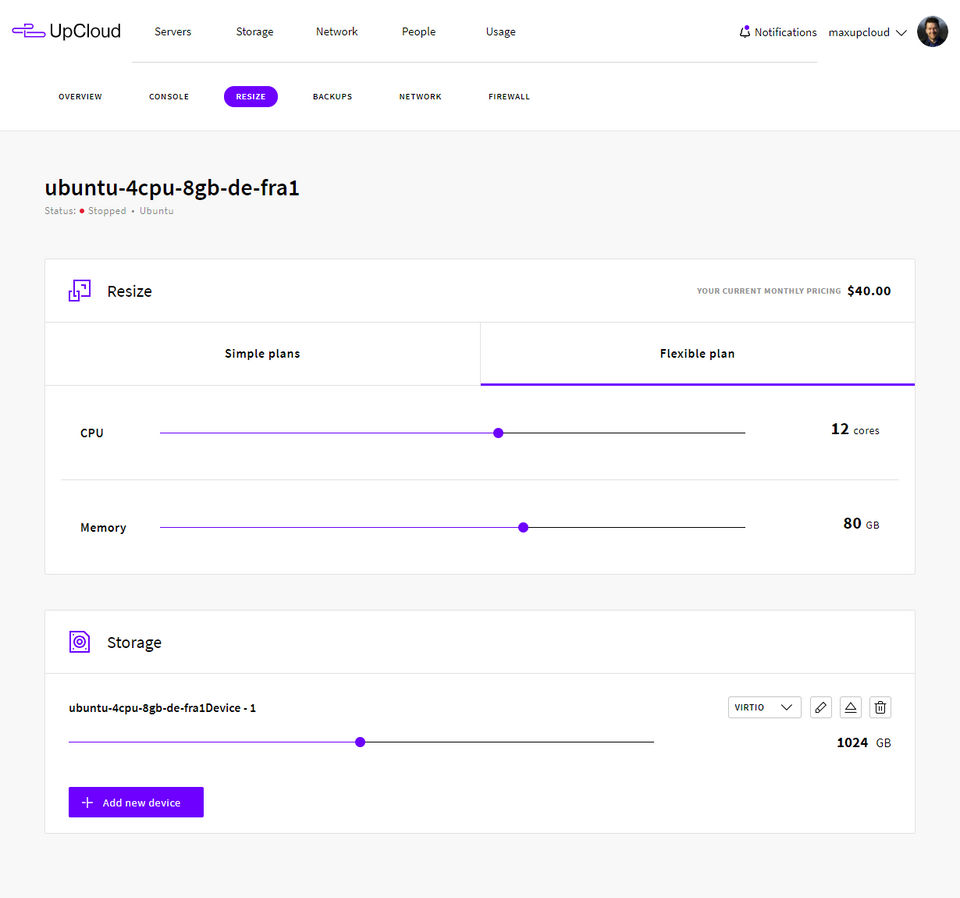Delete the storage device with trash icon
Viewport: 960px width, 898px height.
pyautogui.click(x=880, y=707)
